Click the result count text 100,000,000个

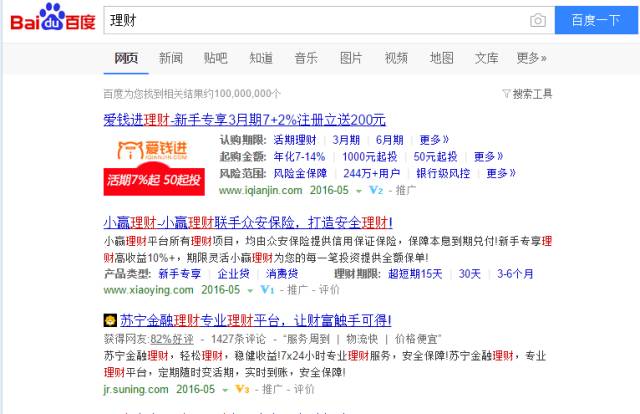click(x=247, y=94)
